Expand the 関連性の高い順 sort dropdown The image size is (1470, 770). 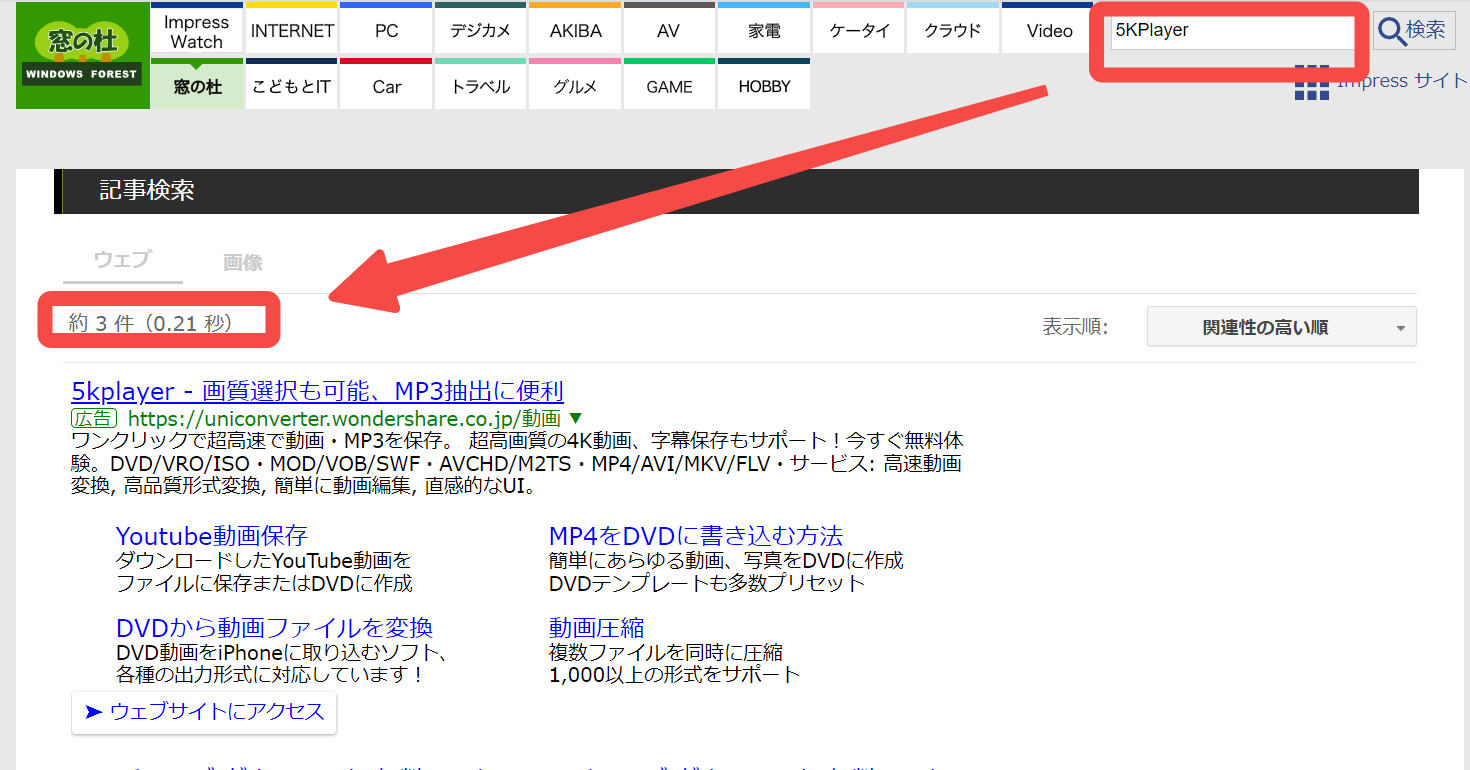[x=1281, y=327]
